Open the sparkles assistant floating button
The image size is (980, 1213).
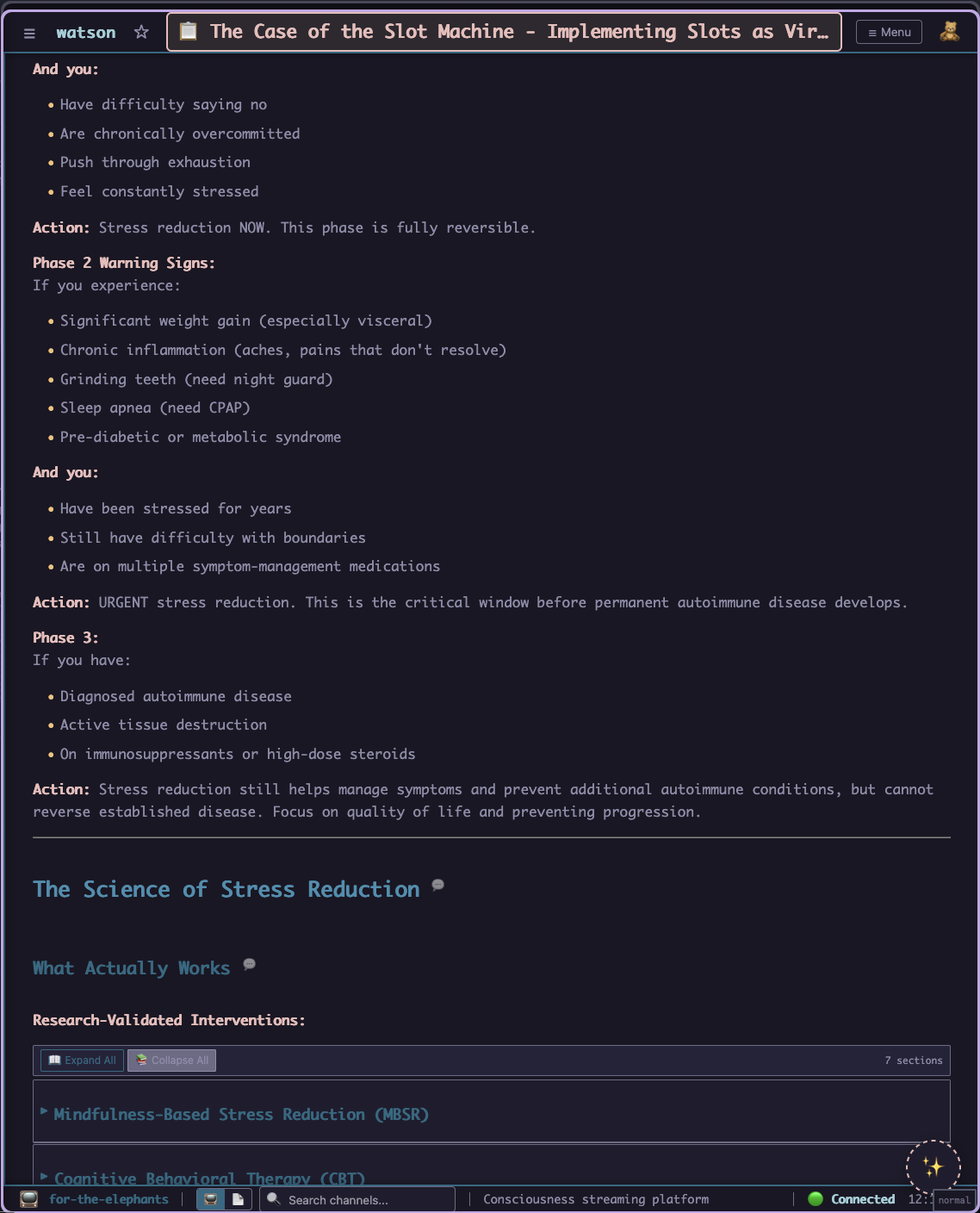pos(933,1167)
